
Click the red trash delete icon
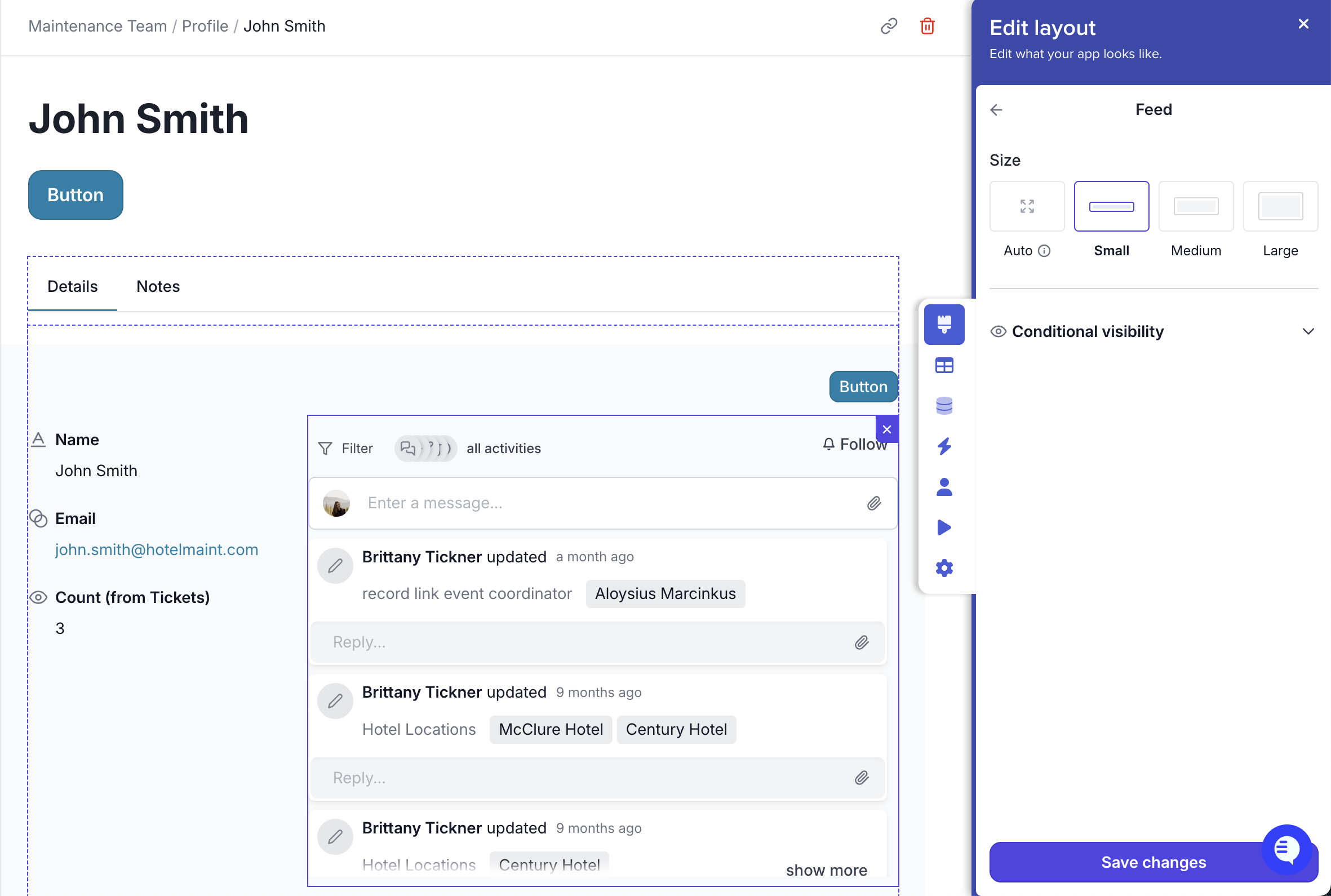point(927,26)
